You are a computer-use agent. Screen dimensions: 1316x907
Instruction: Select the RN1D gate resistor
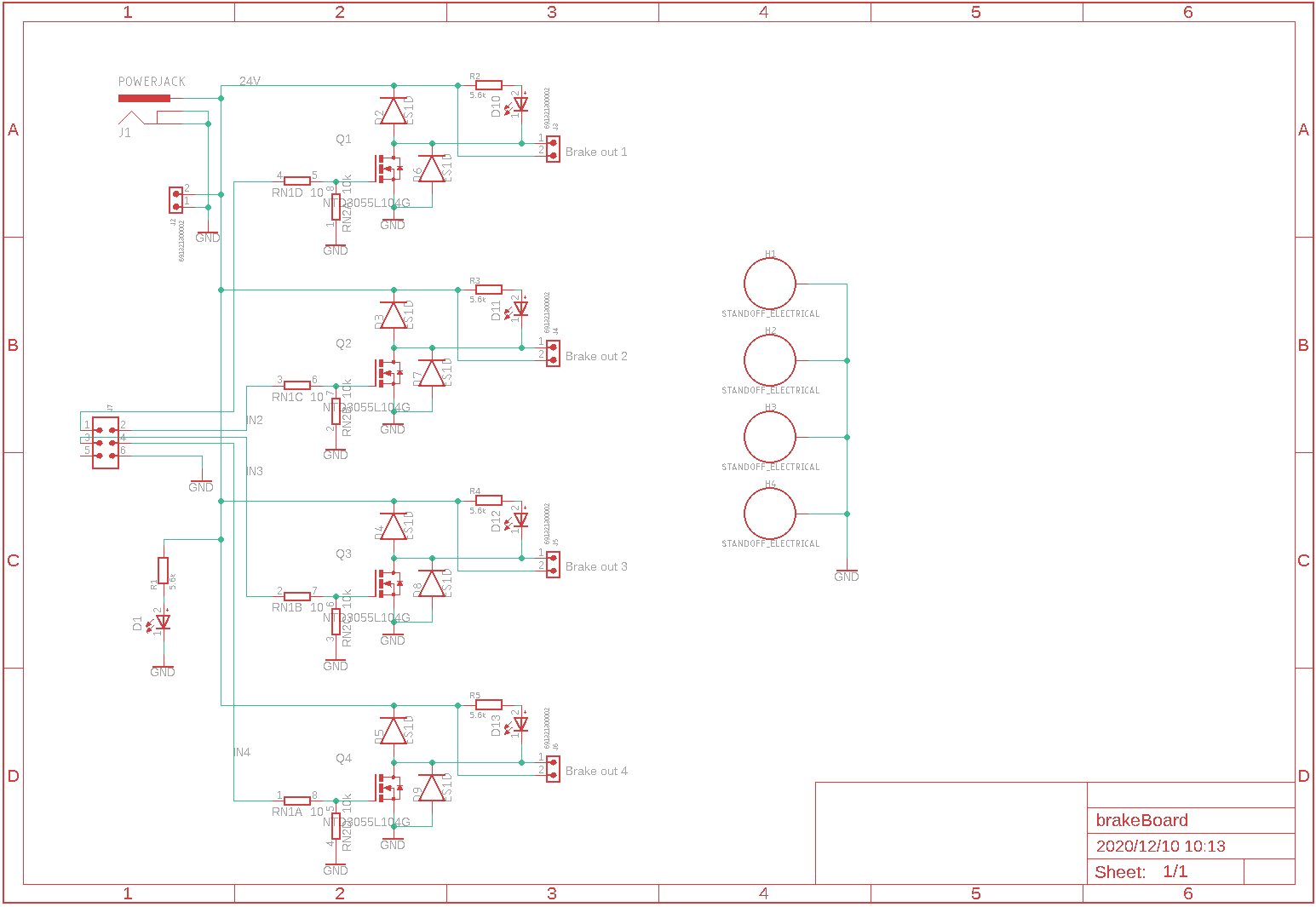pos(297,181)
